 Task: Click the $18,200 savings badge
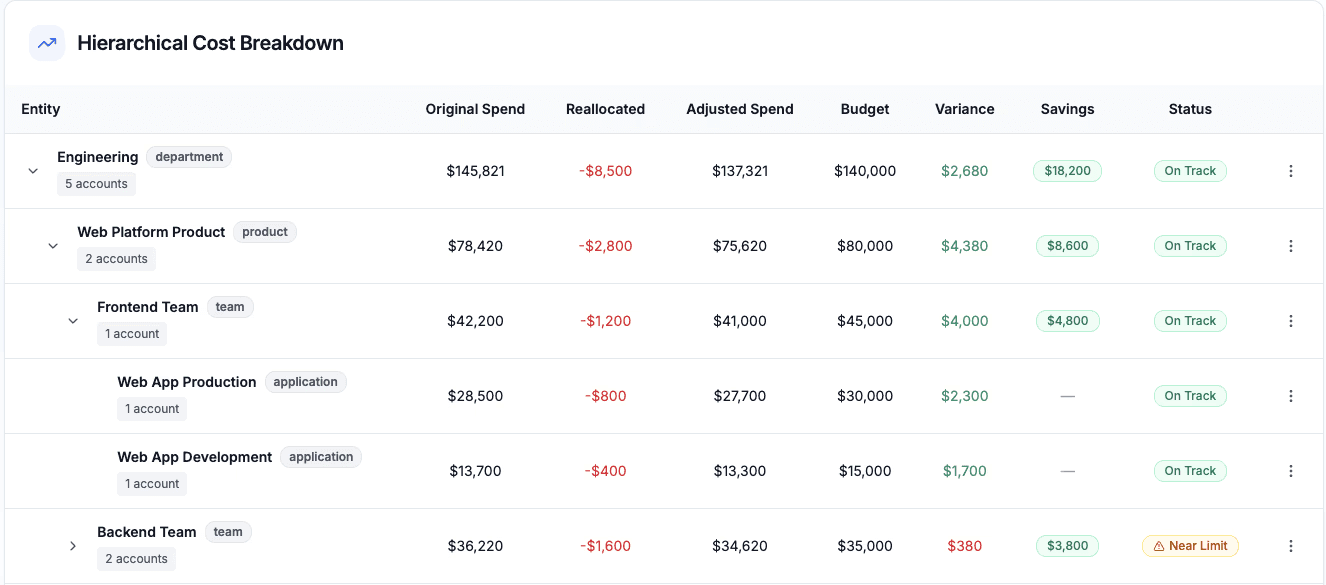point(1067,171)
